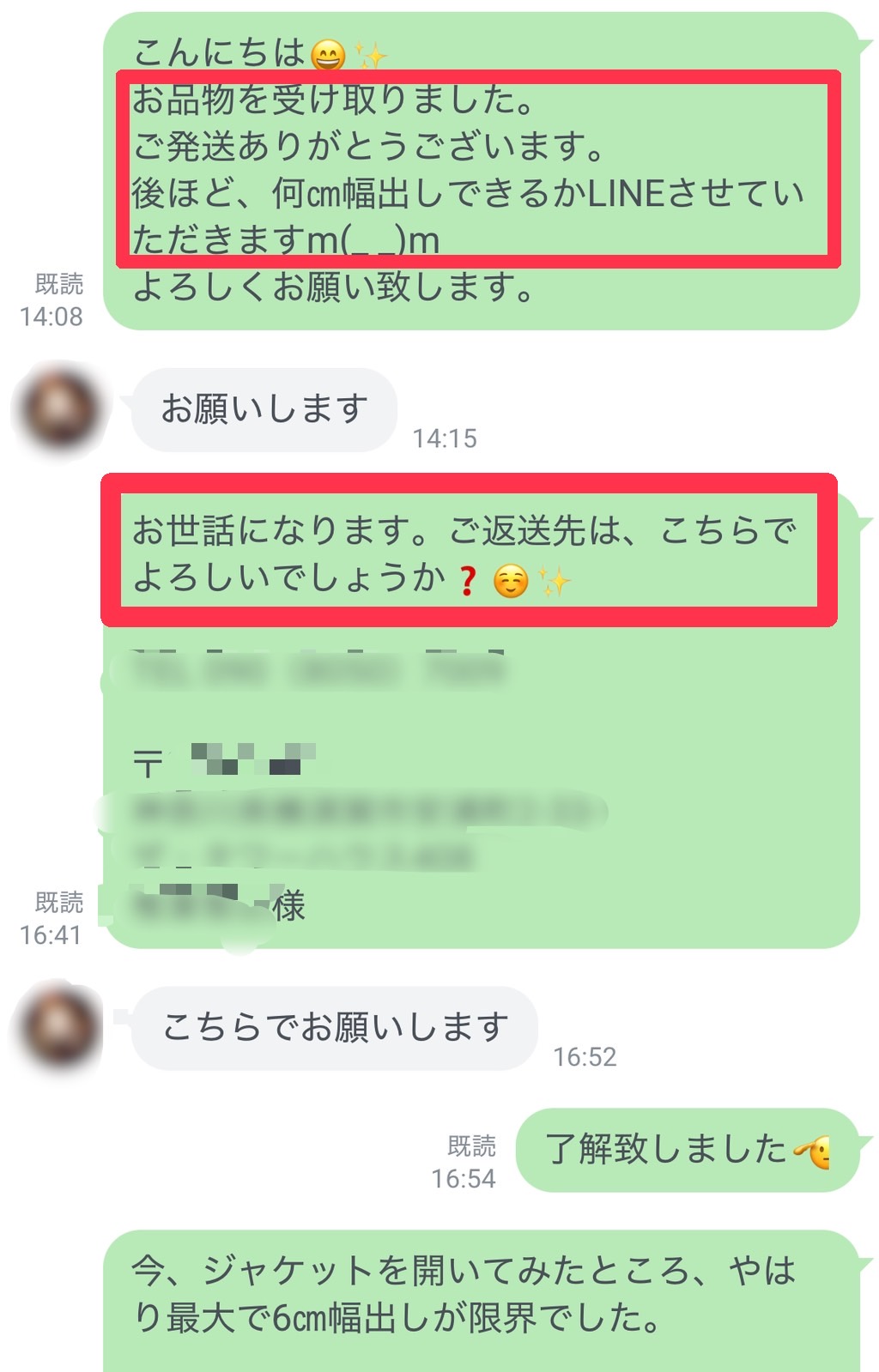Screen dimensions: 879x1372
Task: Tap the 'よろしくお願い致します' line
Action: click(x=334, y=287)
